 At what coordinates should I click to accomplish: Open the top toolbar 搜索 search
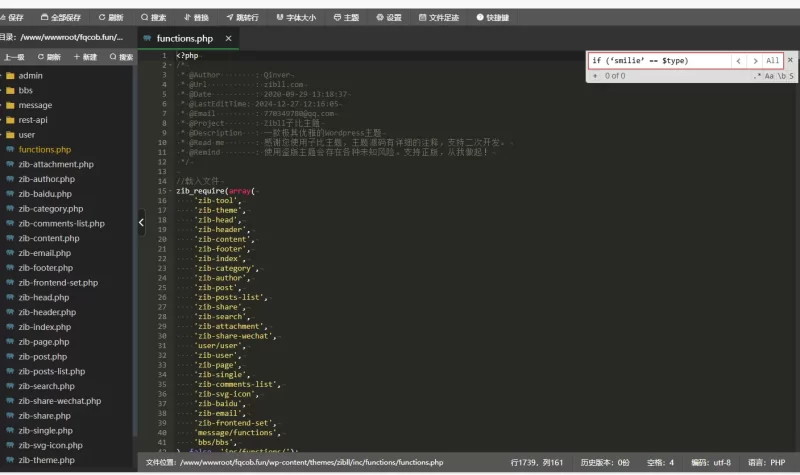[154, 17]
